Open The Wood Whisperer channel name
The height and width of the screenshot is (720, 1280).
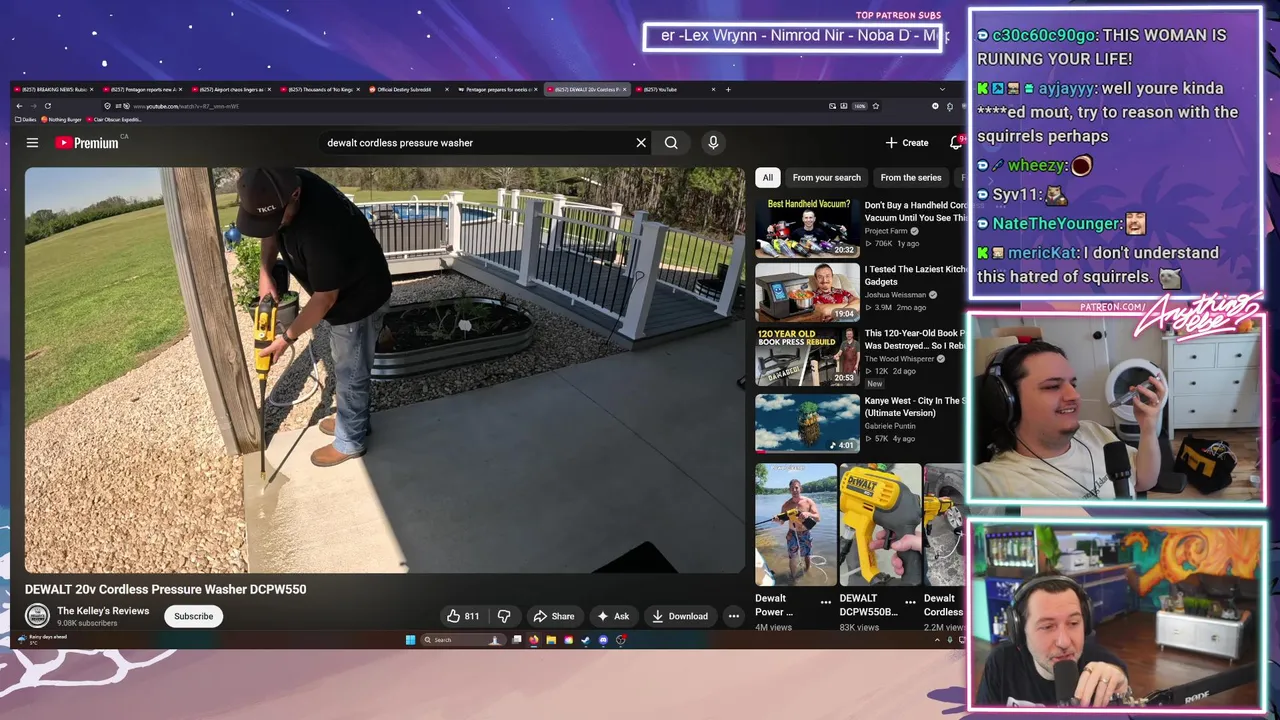pyautogui.click(x=900, y=359)
